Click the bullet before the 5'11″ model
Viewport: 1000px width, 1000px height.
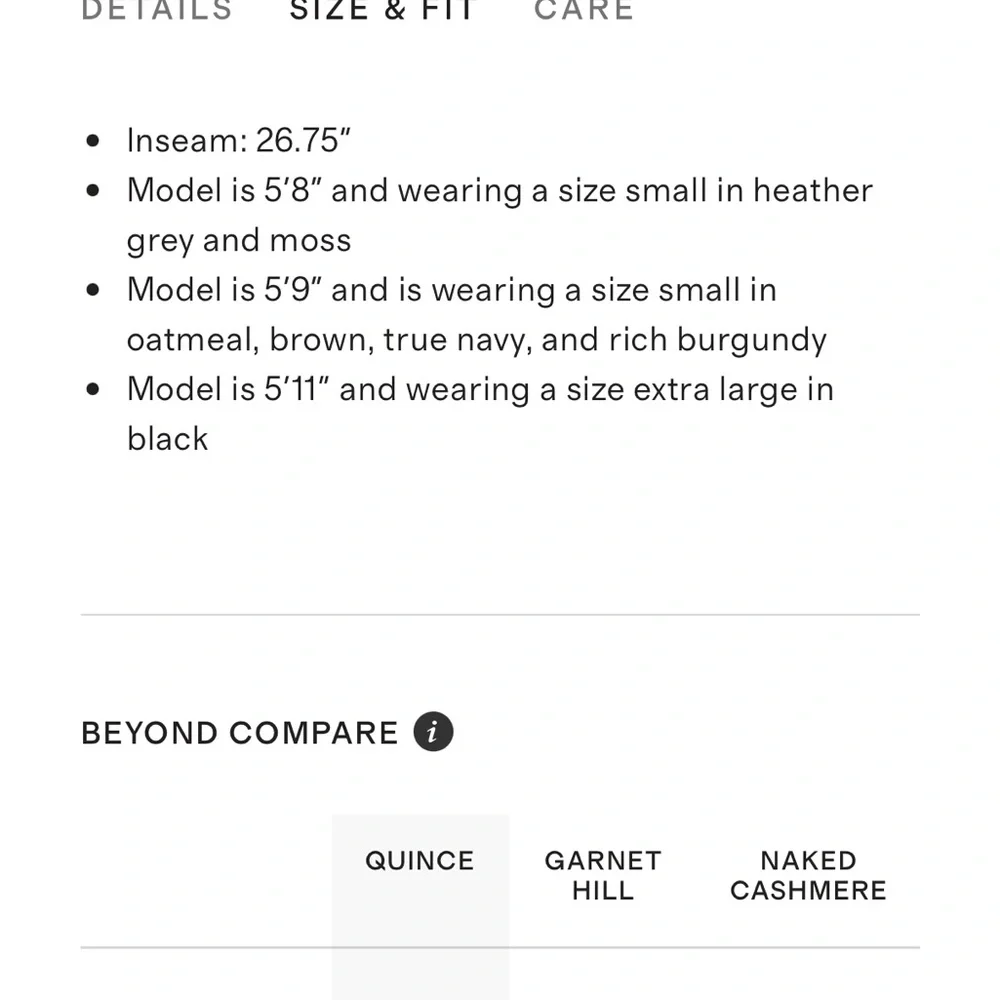[94, 389]
